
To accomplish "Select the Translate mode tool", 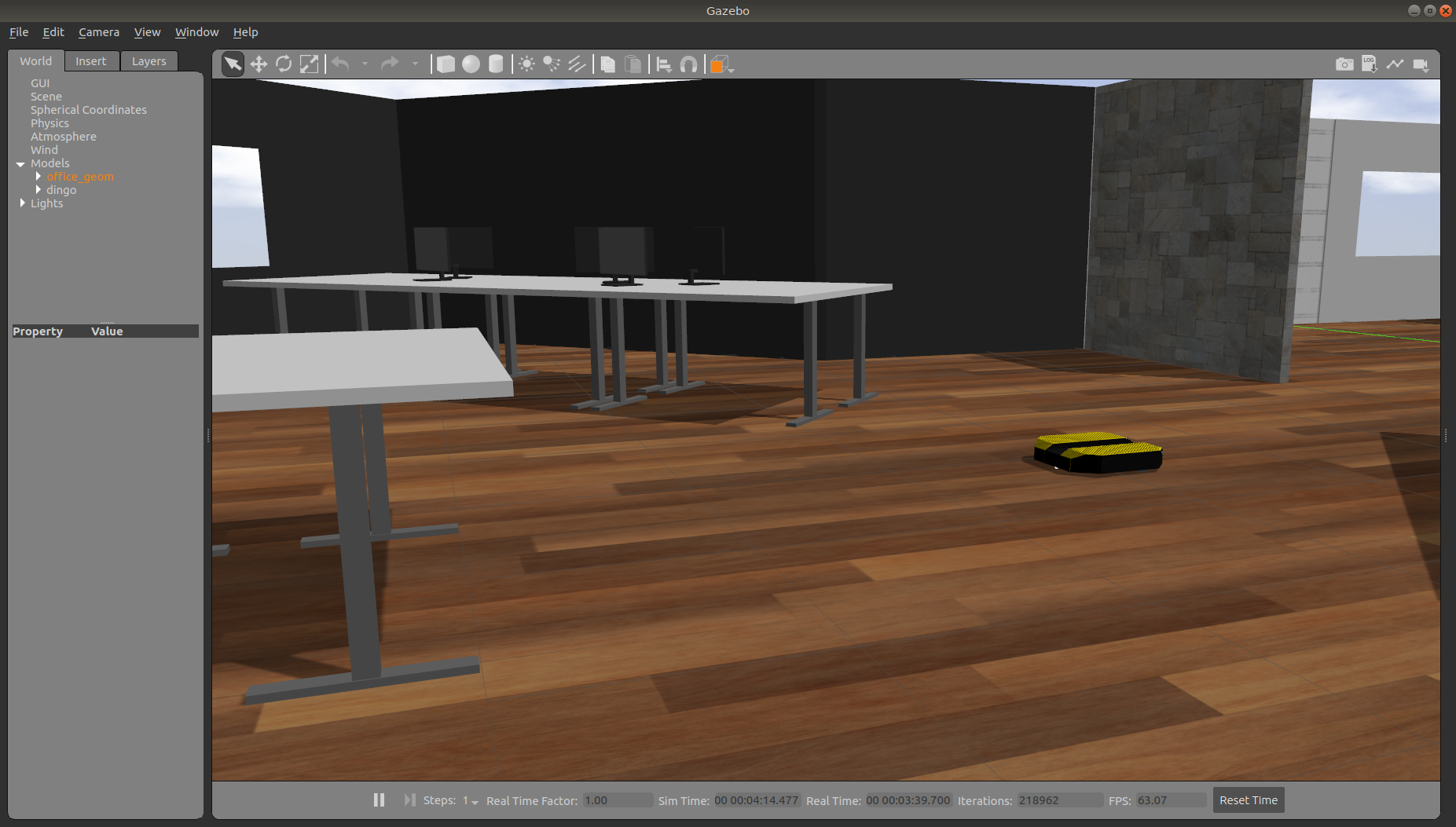I will pos(259,64).
